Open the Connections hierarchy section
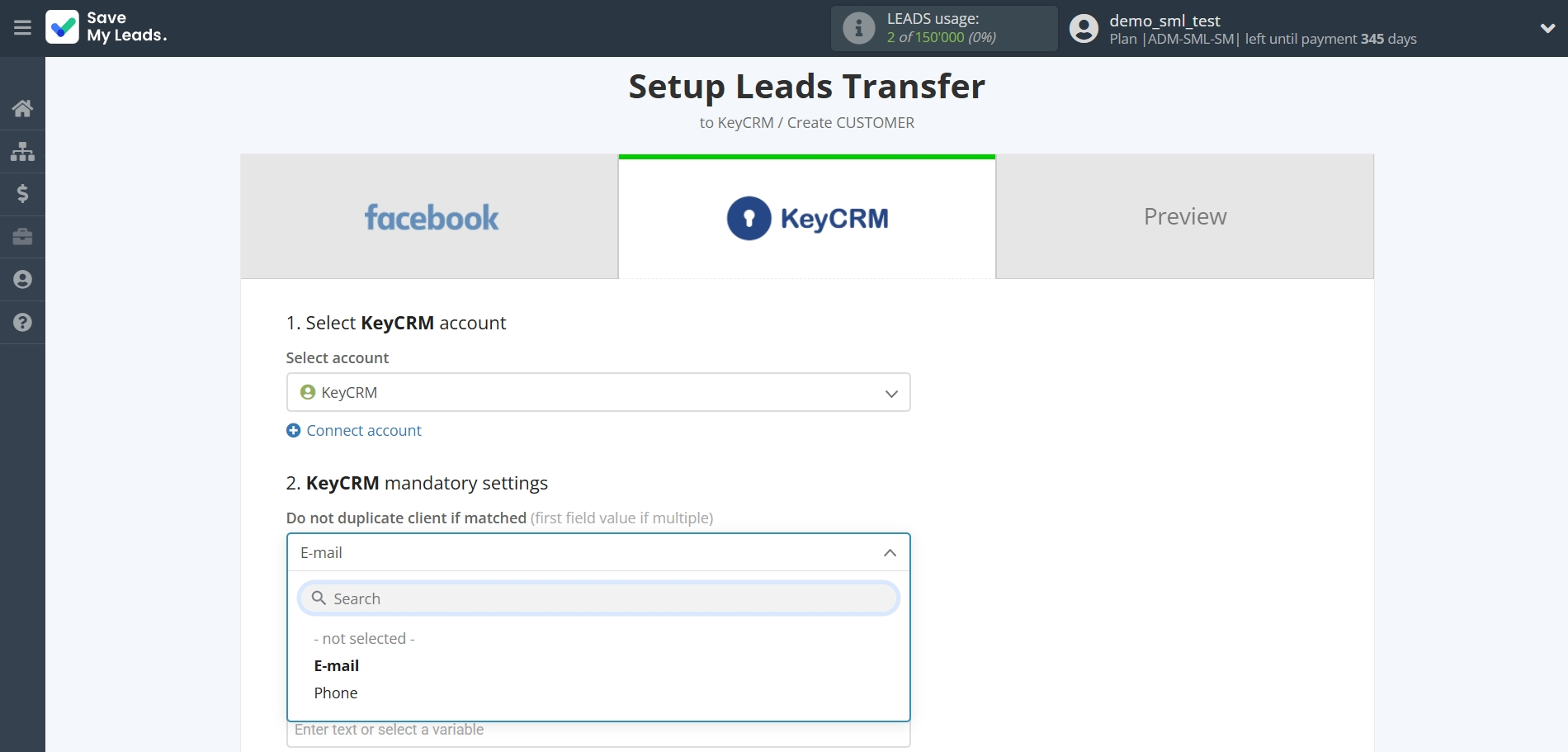This screenshot has width=1568, height=752. point(22,151)
